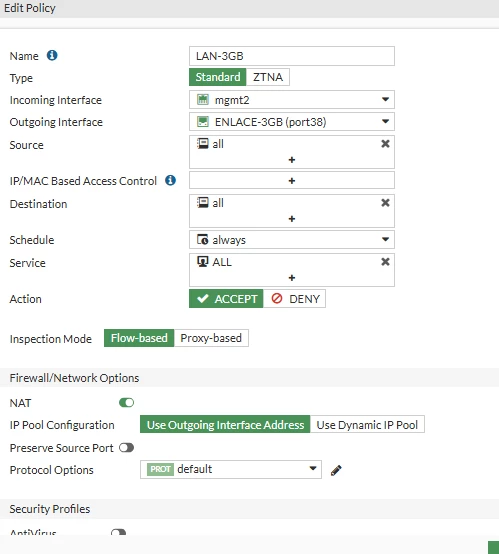Viewport: 499px width, 554px height.
Task: Enable Preserve Source Port toggle
Action: tap(127, 448)
